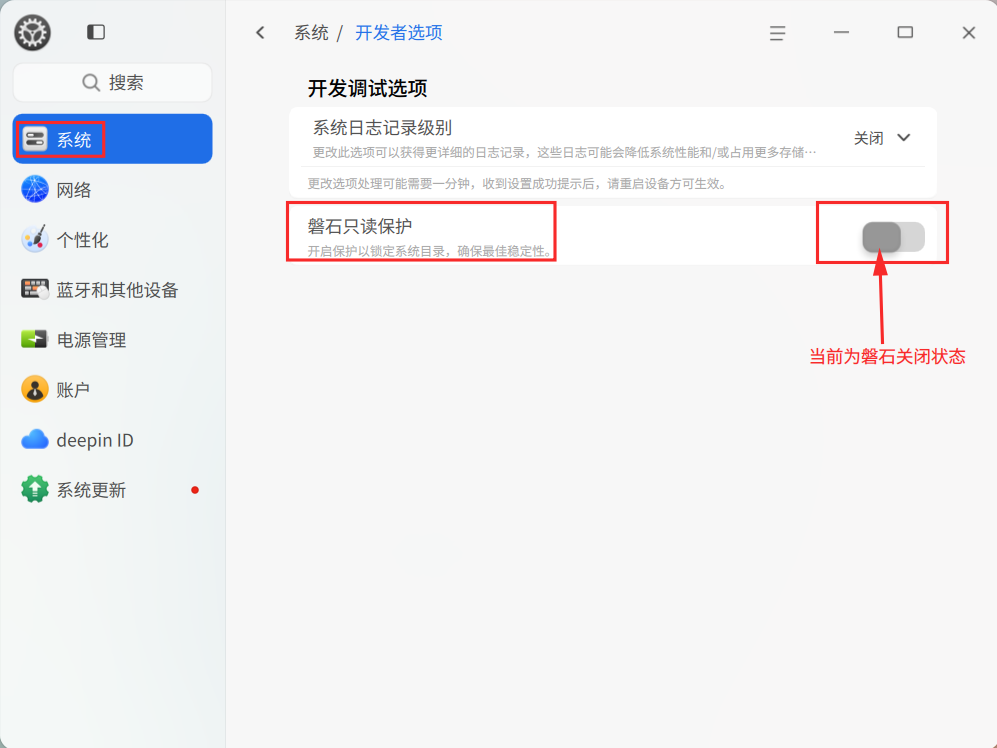
Task: Click the Personalization paintbrush icon
Action: coord(35,239)
